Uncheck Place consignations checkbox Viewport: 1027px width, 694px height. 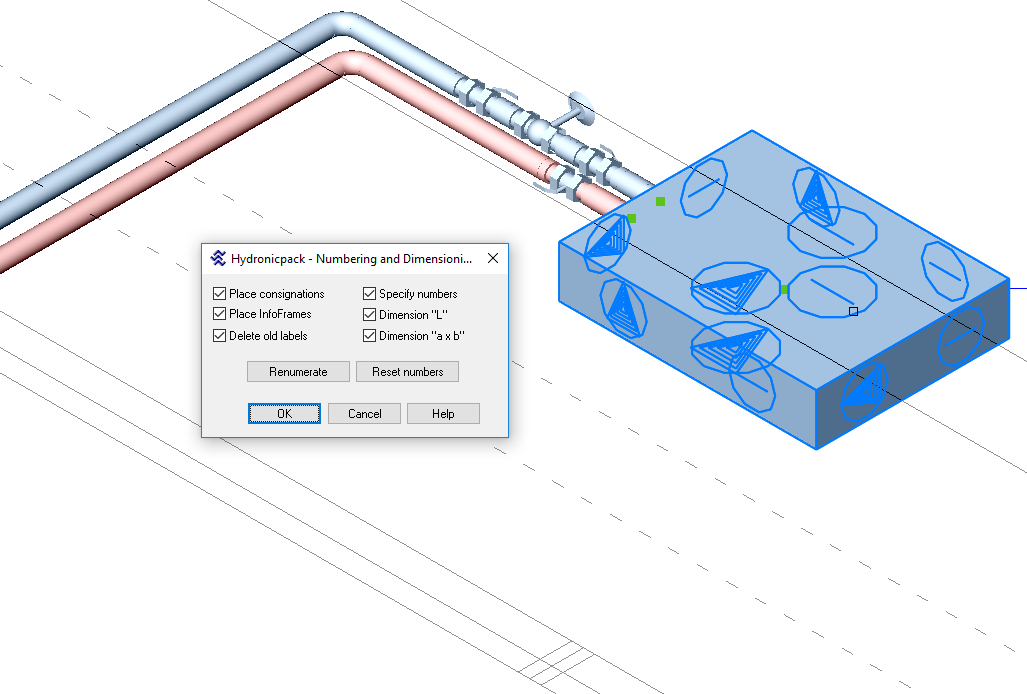pyautogui.click(x=219, y=294)
